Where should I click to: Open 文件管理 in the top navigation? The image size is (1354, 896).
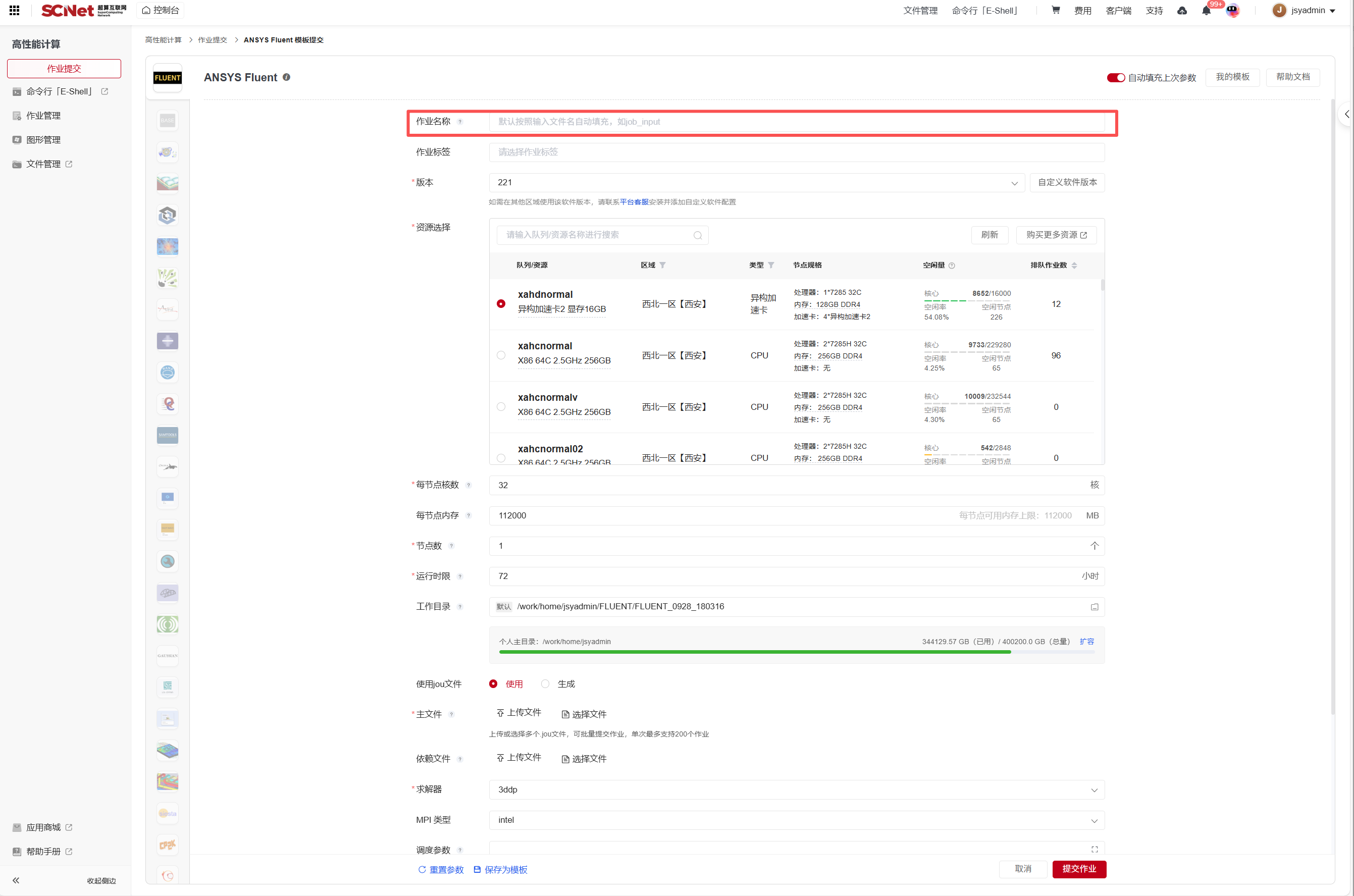920,11
